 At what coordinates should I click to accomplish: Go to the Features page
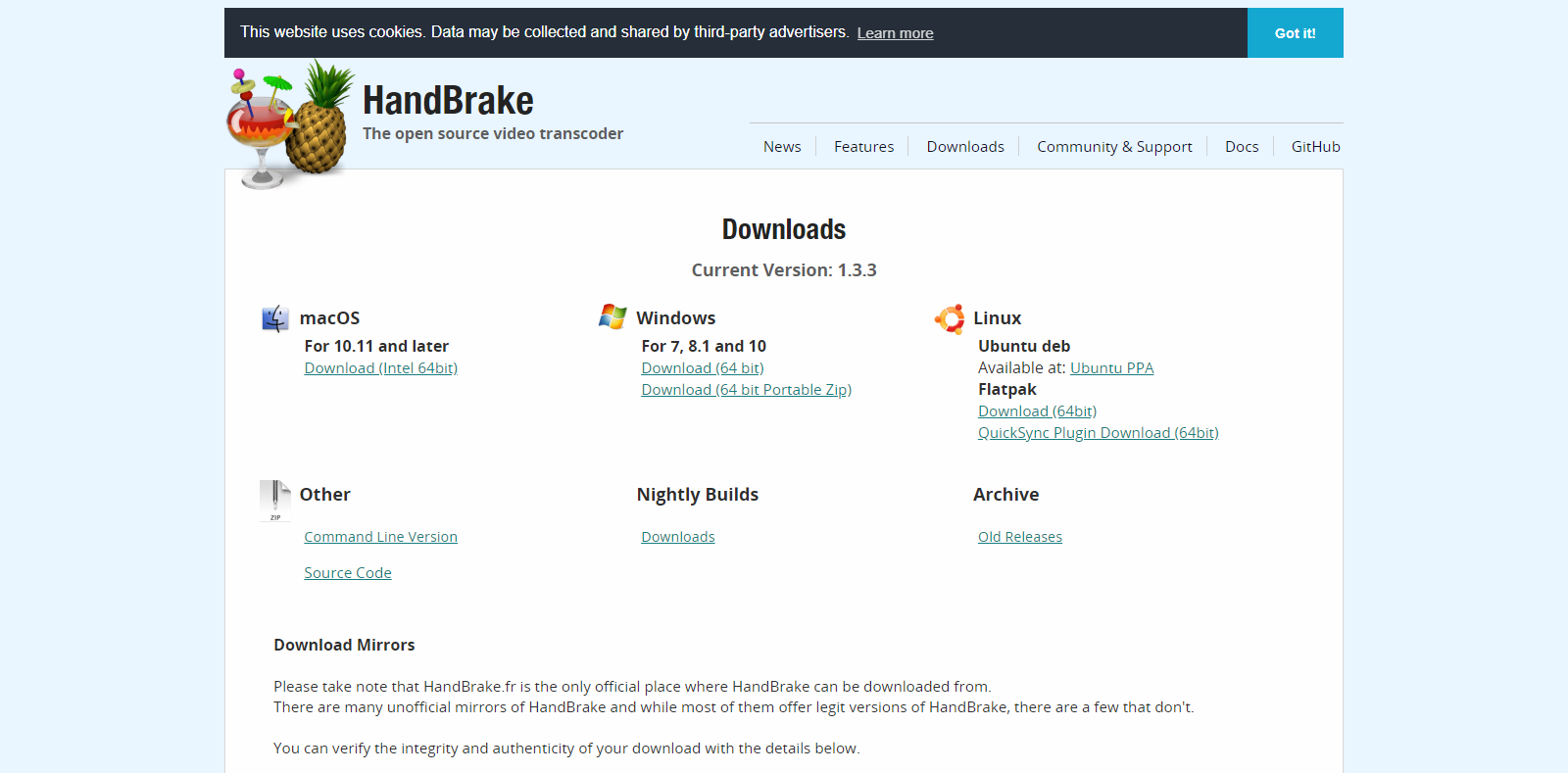tap(863, 146)
